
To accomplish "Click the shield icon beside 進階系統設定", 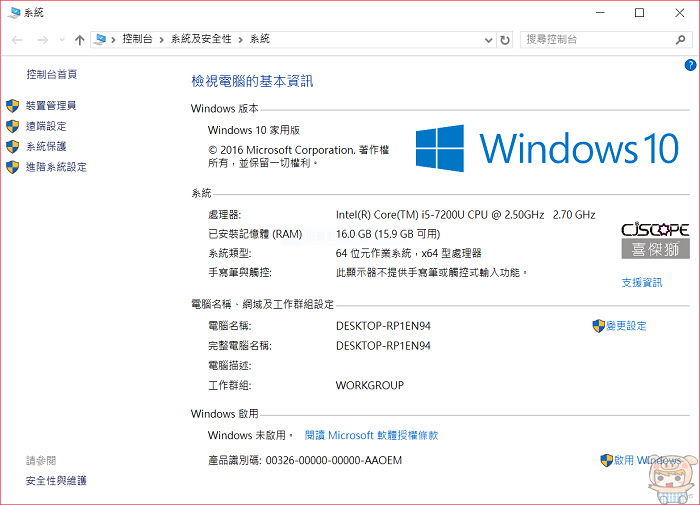I will pyautogui.click(x=12, y=167).
